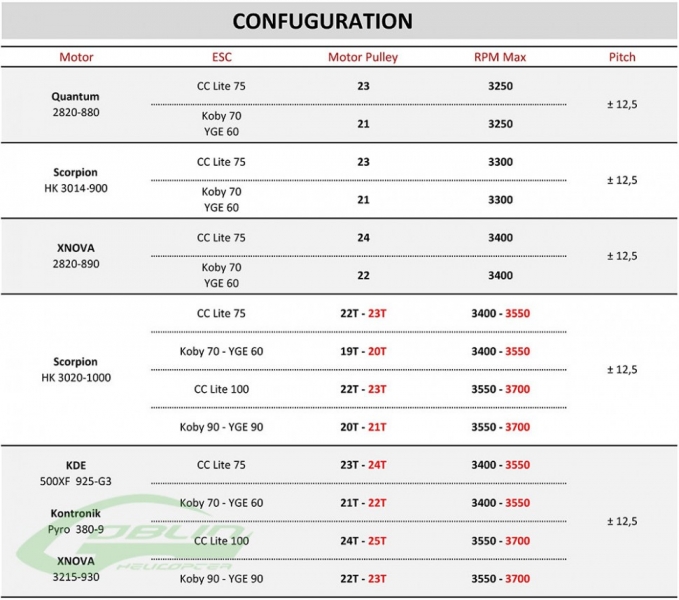Select CC Lite 100 ESC for Scorpion HK 3020-1000
Viewport: 679px width, 600px height.
click(222, 389)
